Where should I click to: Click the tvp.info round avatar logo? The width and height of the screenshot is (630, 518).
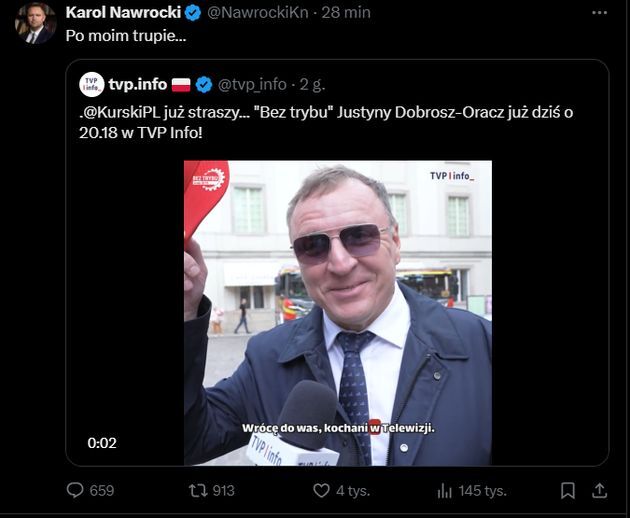click(91, 84)
